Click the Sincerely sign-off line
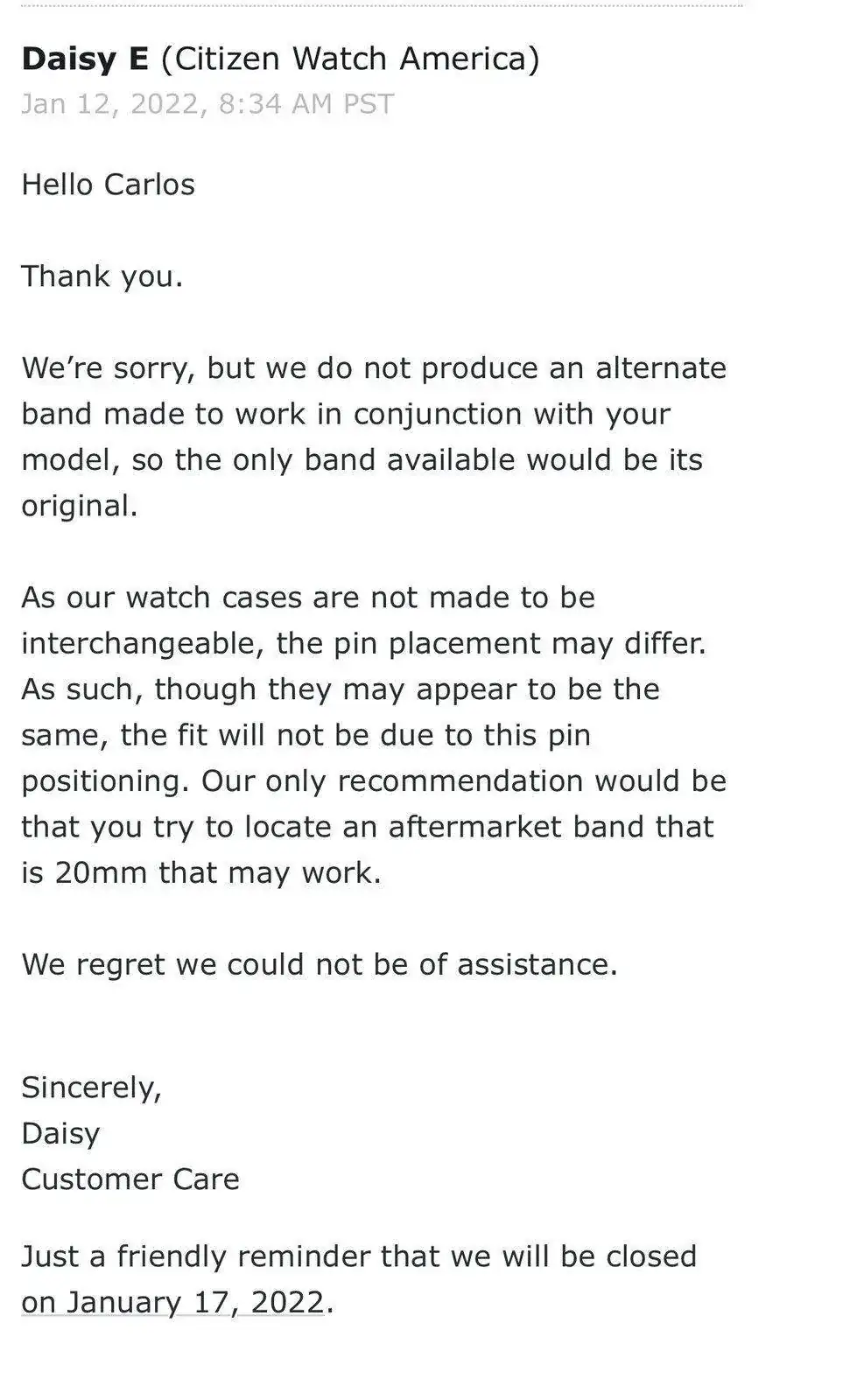Screen dimensions: 864x1400 point(91,1088)
